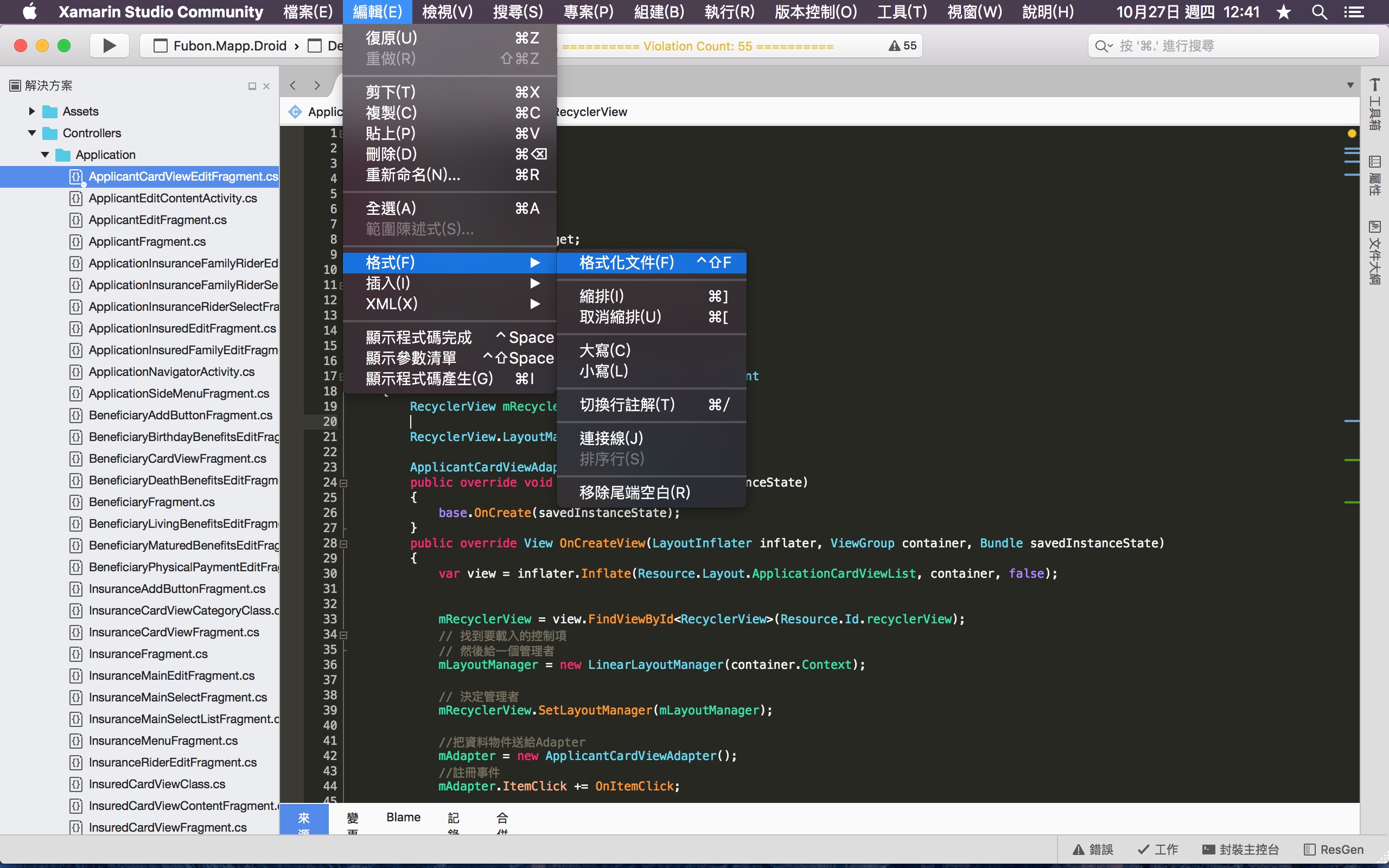The image size is (1389, 868).
Task: Navigate back with the left arrow
Action: point(293,86)
